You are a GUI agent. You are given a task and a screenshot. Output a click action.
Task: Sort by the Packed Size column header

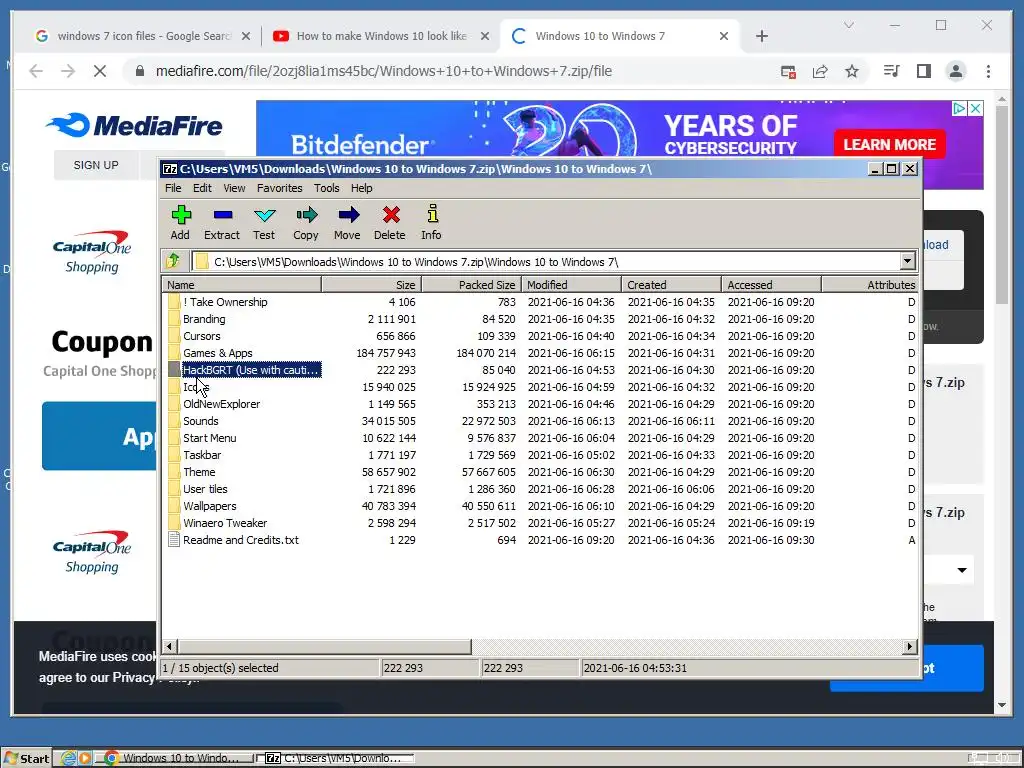tap(472, 285)
